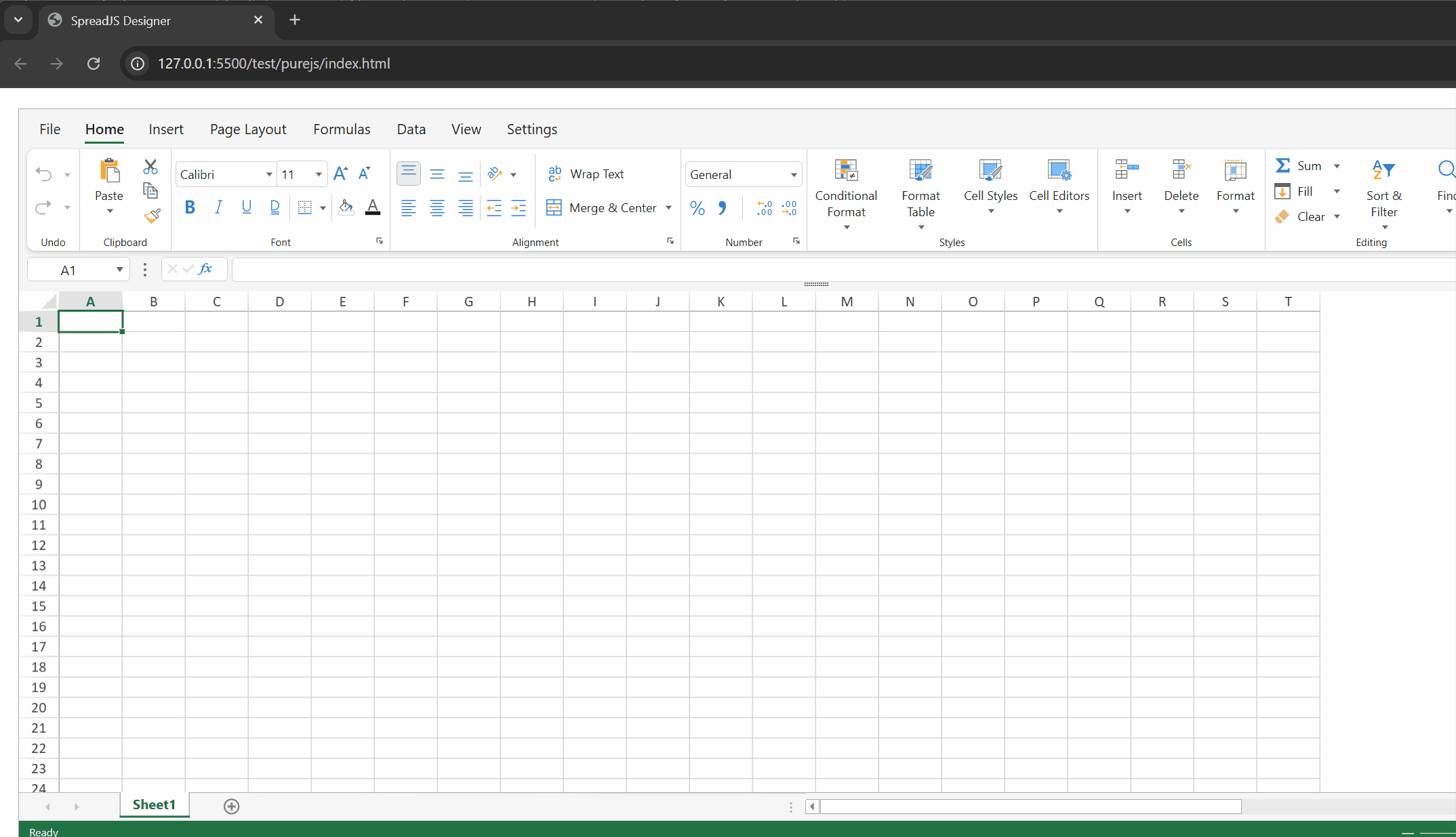Viewport: 1456px width, 837px height.
Task: Click into the formula bar input
Action: click(843, 270)
